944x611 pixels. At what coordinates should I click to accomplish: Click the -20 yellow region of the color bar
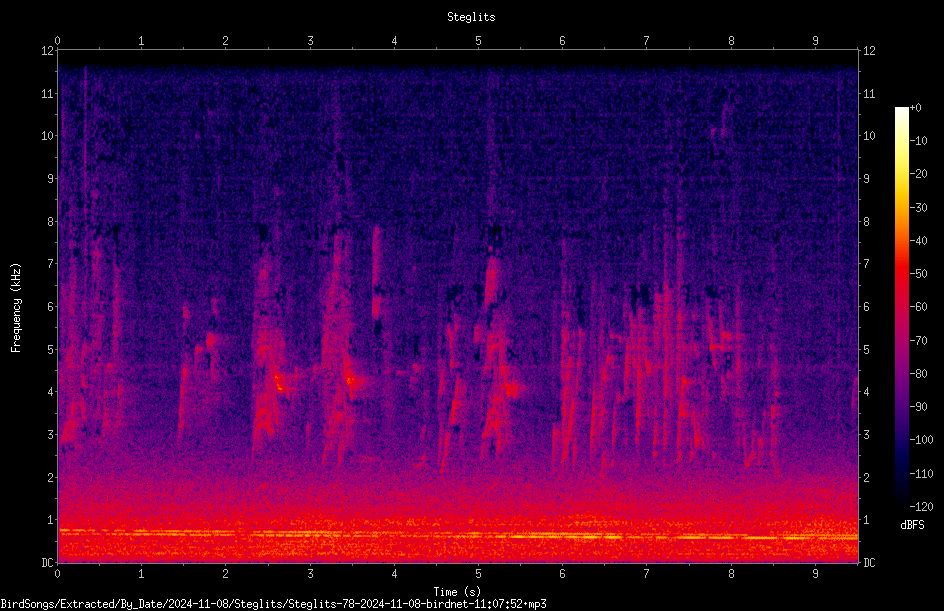pos(901,174)
